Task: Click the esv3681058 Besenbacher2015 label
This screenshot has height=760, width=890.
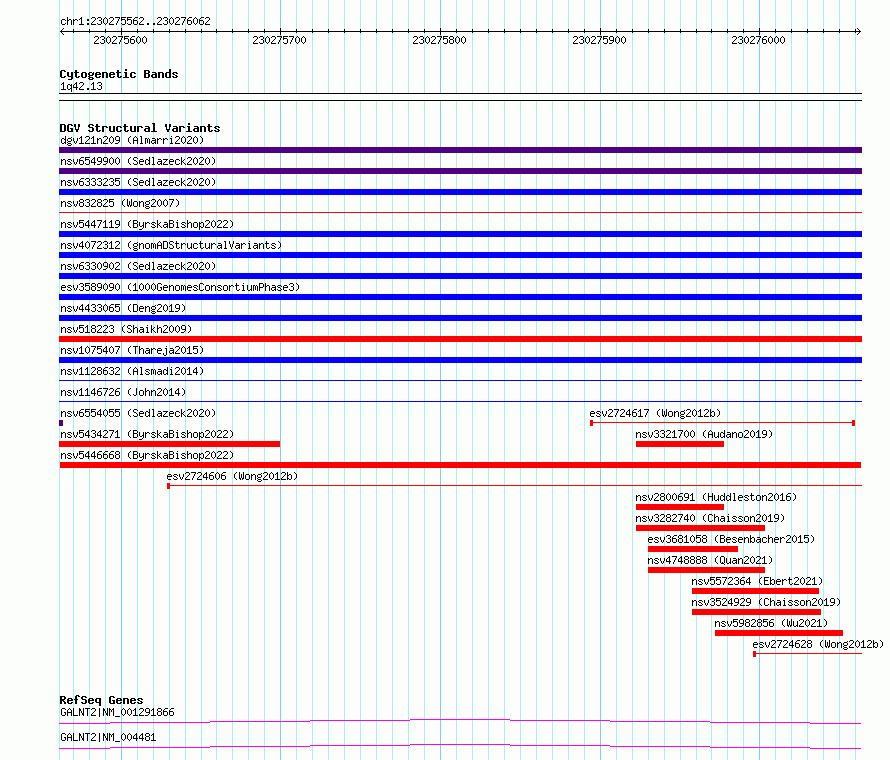Action: pyautogui.click(x=731, y=539)
